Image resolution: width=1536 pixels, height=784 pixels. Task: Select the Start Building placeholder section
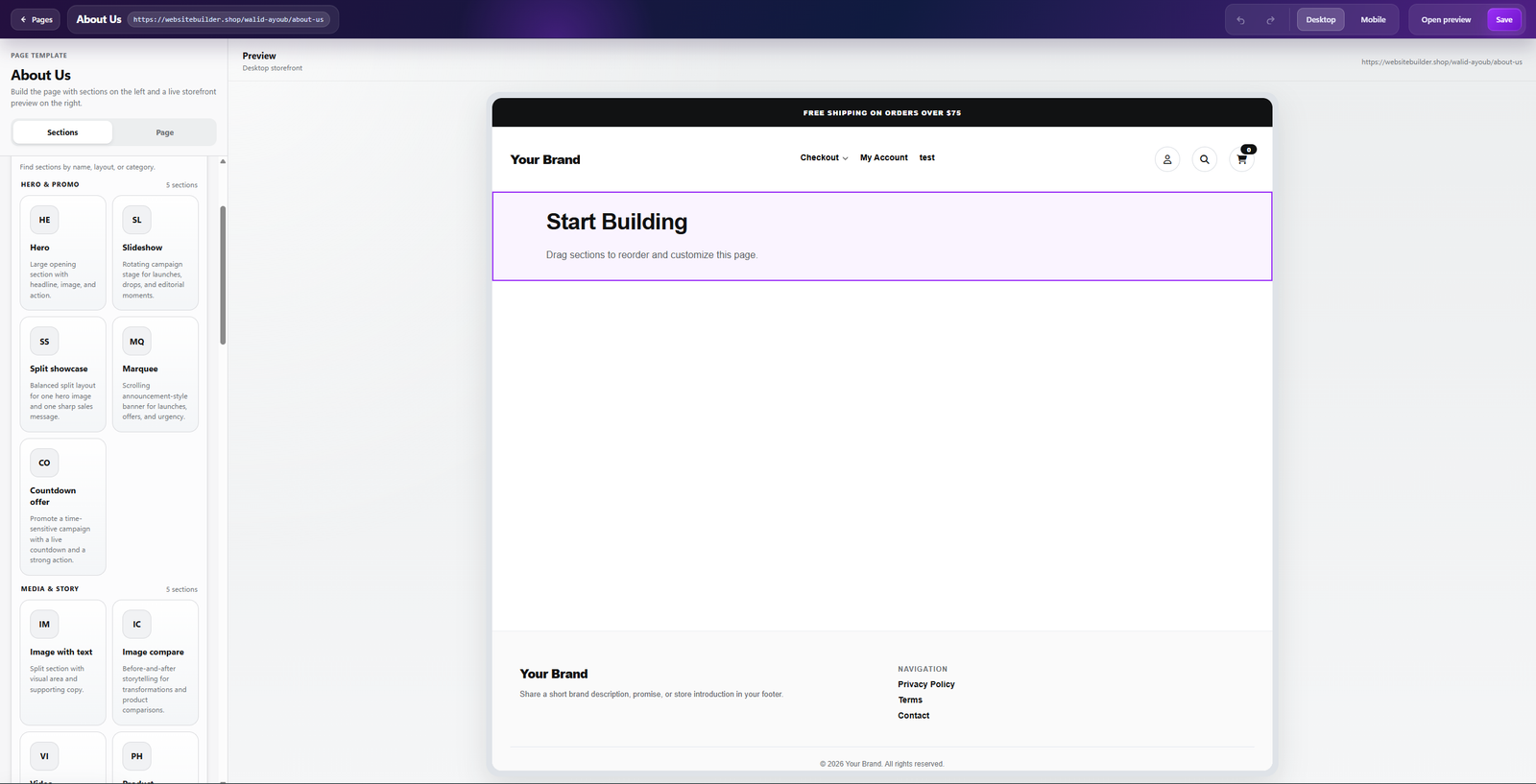pyautogui.click(x=882, y=236)
